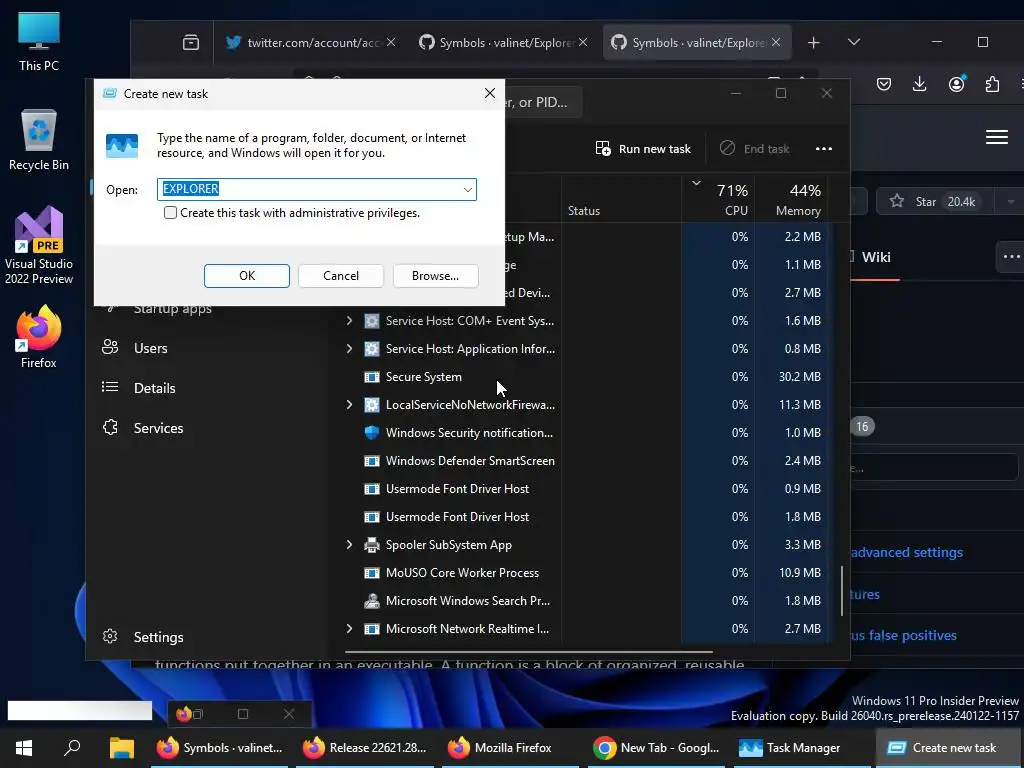
Task: Switch to the middle Symbols GitHub tab
Action: click(503, 42)
